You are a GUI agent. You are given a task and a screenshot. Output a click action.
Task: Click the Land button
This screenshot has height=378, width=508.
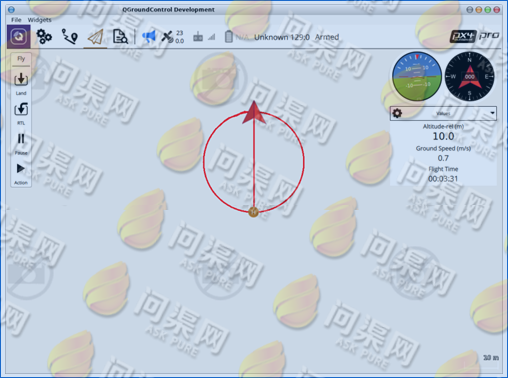[x=21, y=83]
